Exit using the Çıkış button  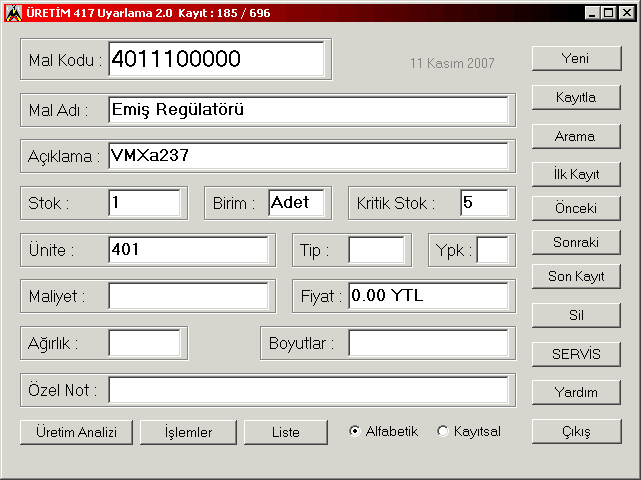pyautogui.click(x=575, y=432)
